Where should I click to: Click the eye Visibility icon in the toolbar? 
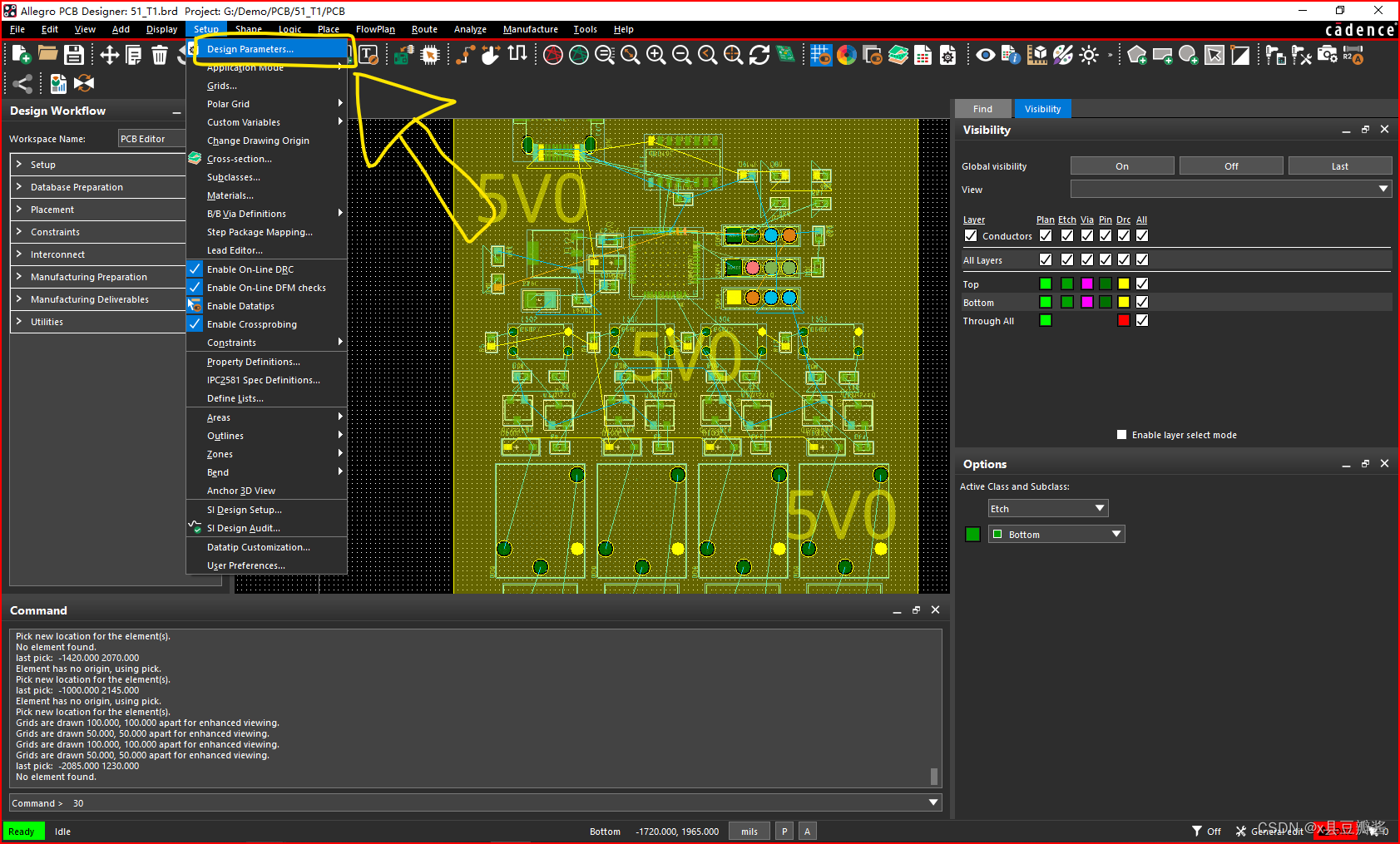tap(986, 55)
